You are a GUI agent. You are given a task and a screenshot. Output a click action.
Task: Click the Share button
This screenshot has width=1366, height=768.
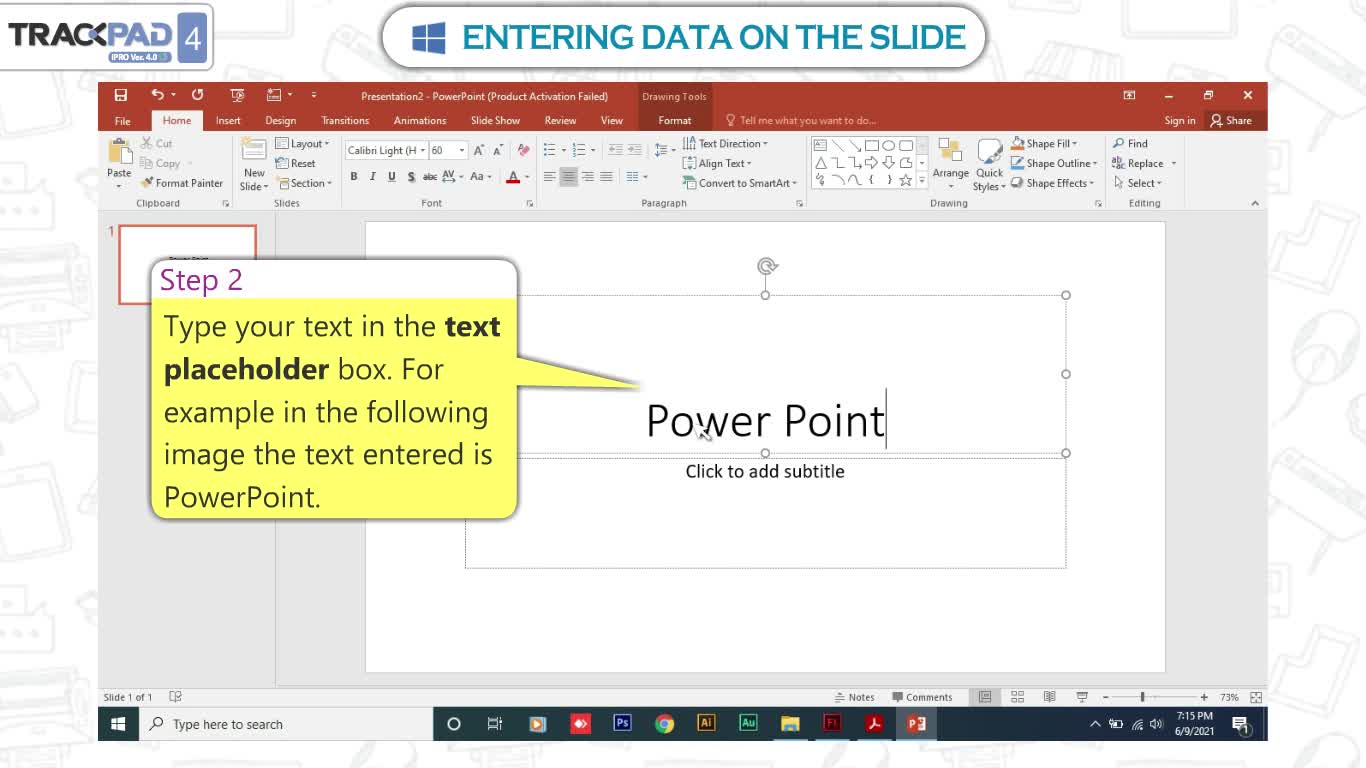1231,120
